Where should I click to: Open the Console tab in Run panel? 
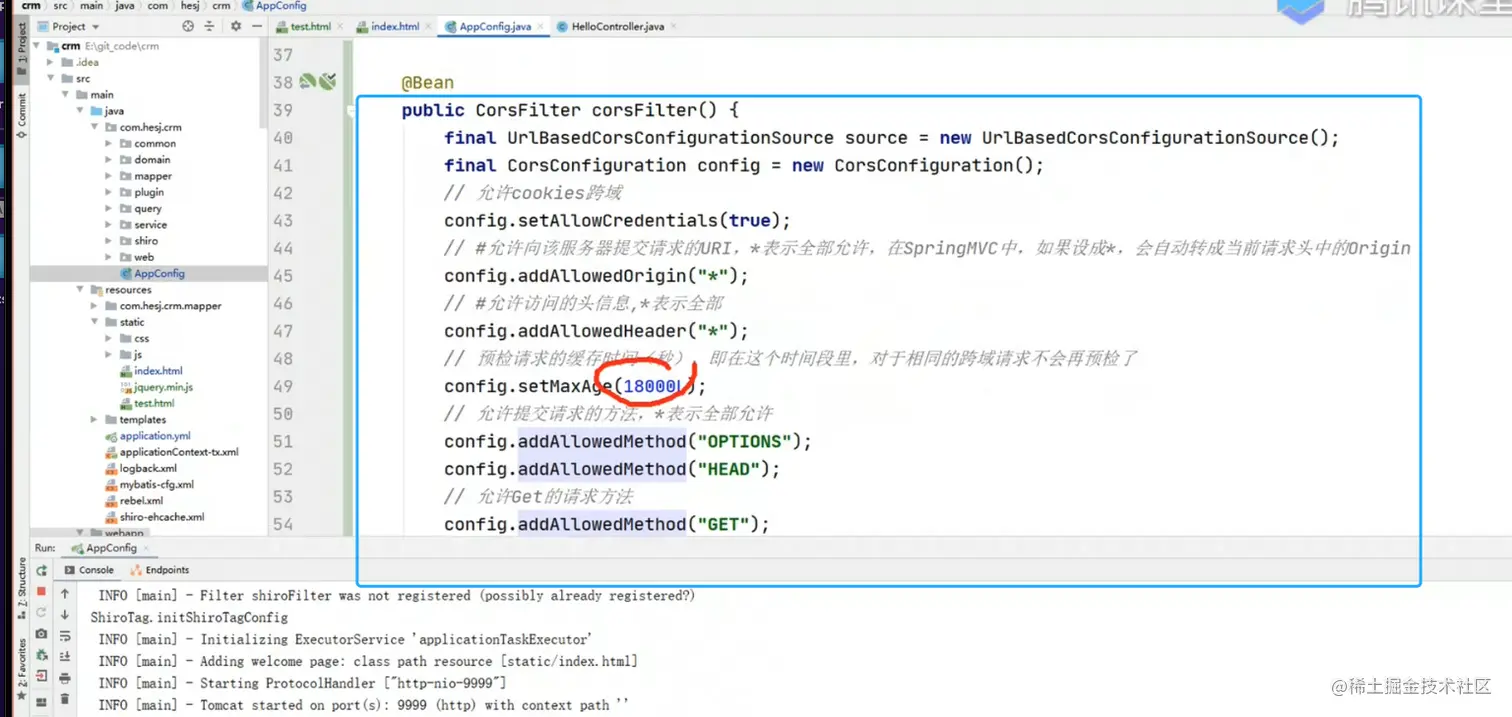click(89, 570)
